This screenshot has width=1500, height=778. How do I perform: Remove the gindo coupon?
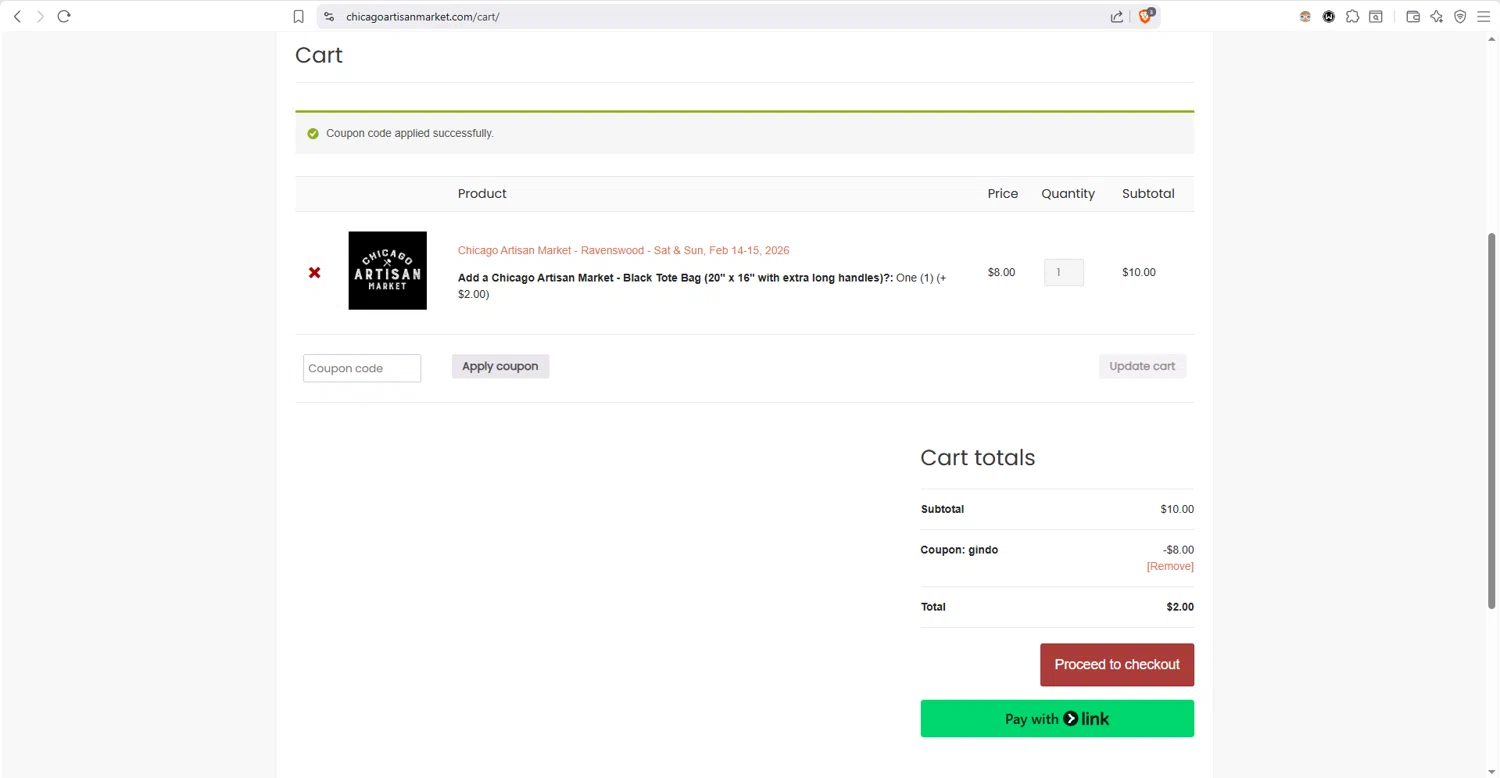coord(1170,566)
